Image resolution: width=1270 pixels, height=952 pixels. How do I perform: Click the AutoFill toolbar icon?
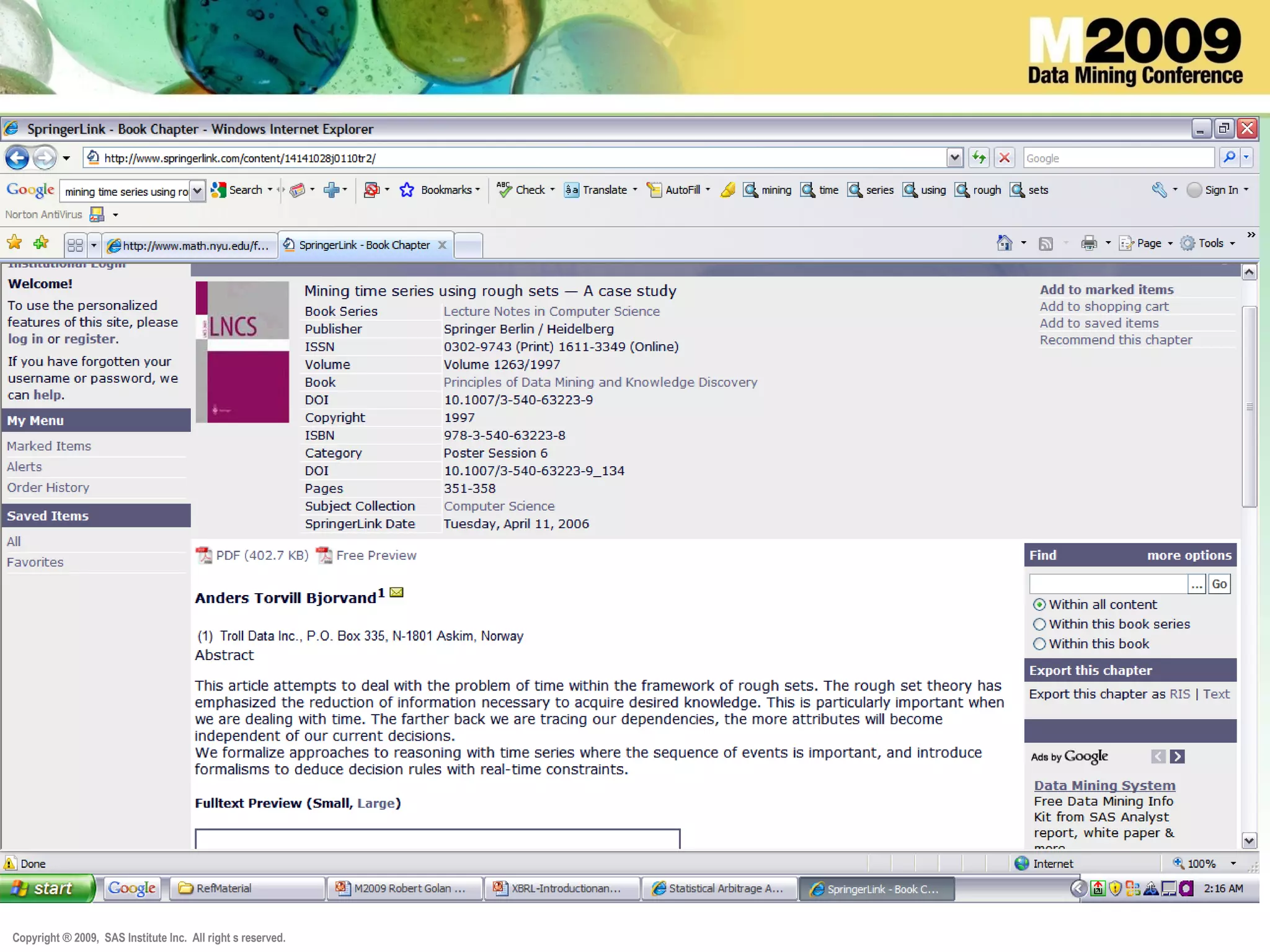click(x=654, y=190)
